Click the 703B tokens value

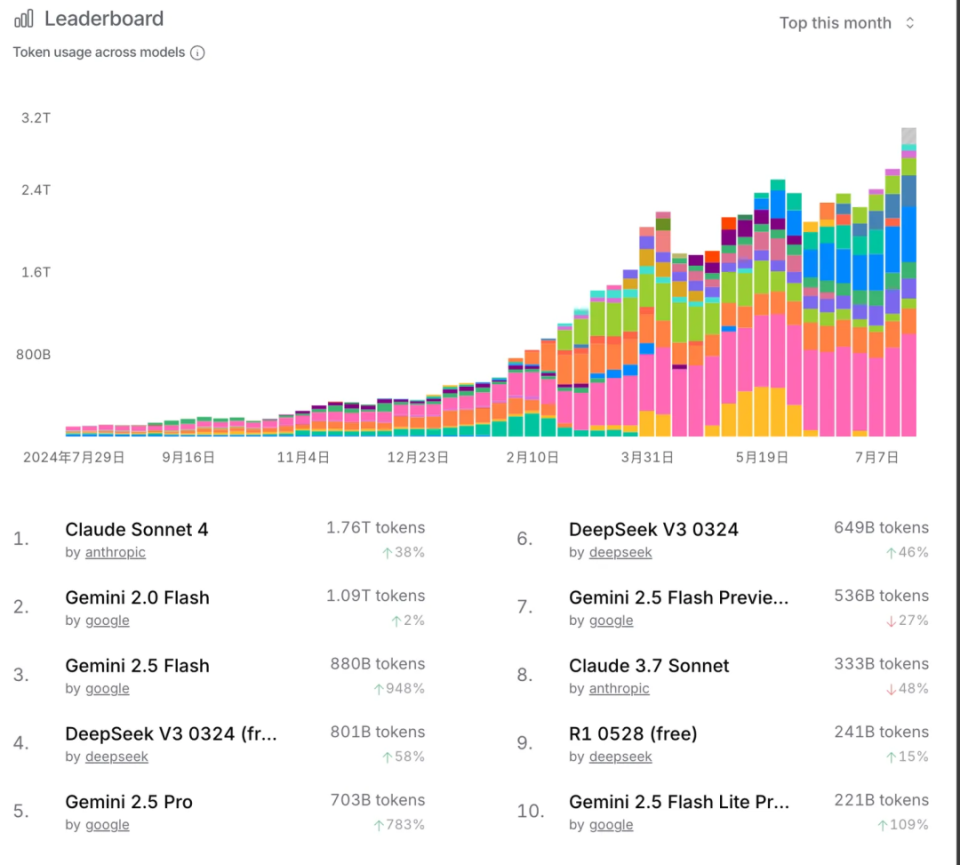377,800
